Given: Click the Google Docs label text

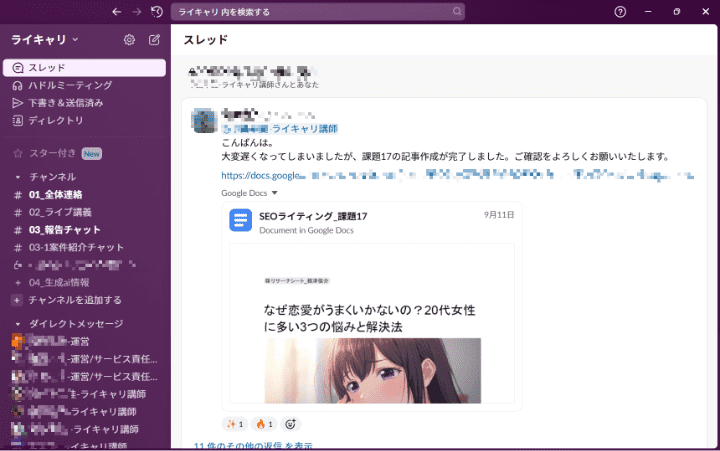Looking at the screenshot, I should 244,193.
